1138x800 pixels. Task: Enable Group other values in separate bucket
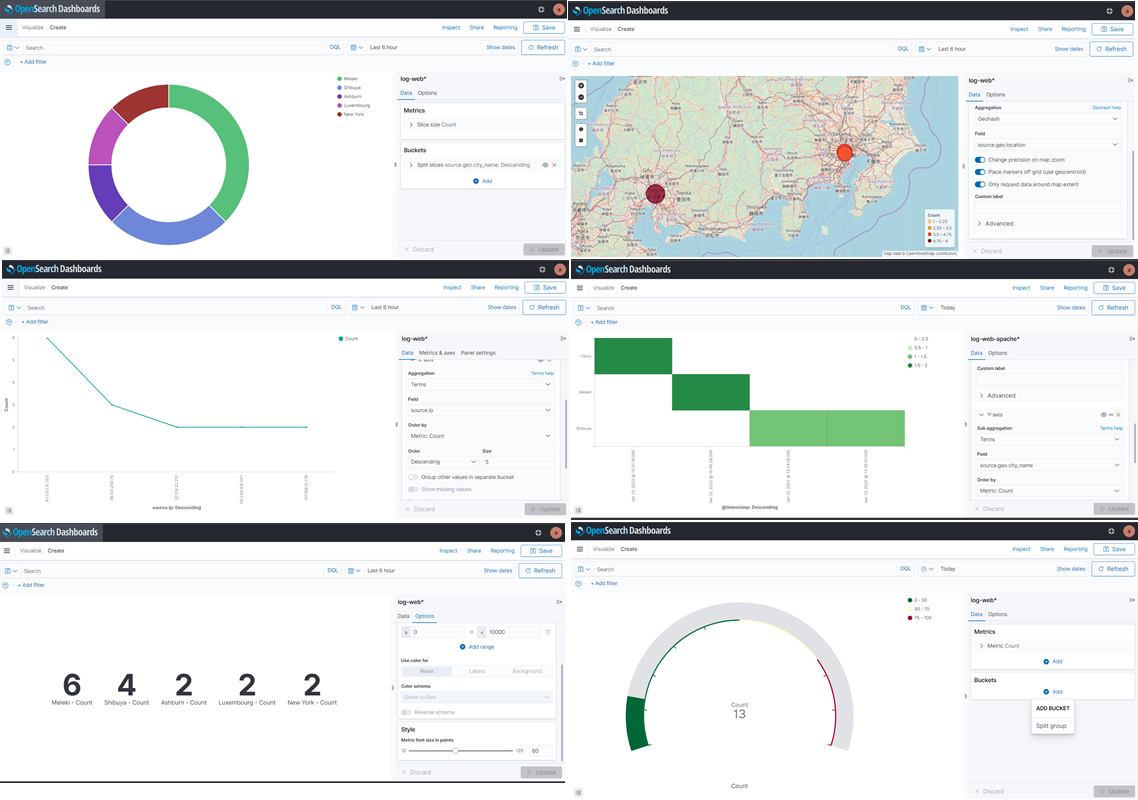click(x=413, y=477)
